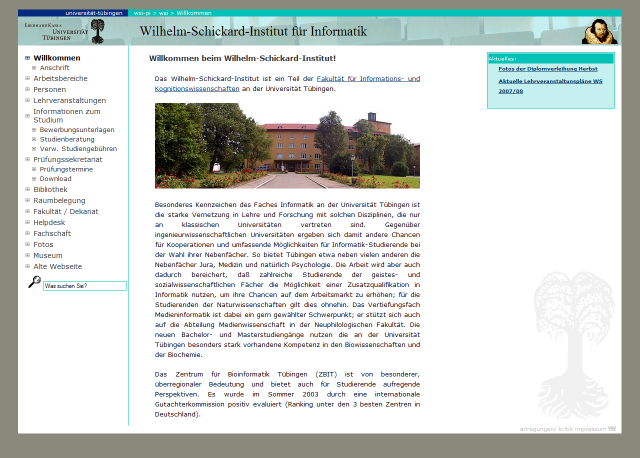
Task: Open Fakultät / Dekanat page
Action: pyautogui.click(x=66, y=211)
